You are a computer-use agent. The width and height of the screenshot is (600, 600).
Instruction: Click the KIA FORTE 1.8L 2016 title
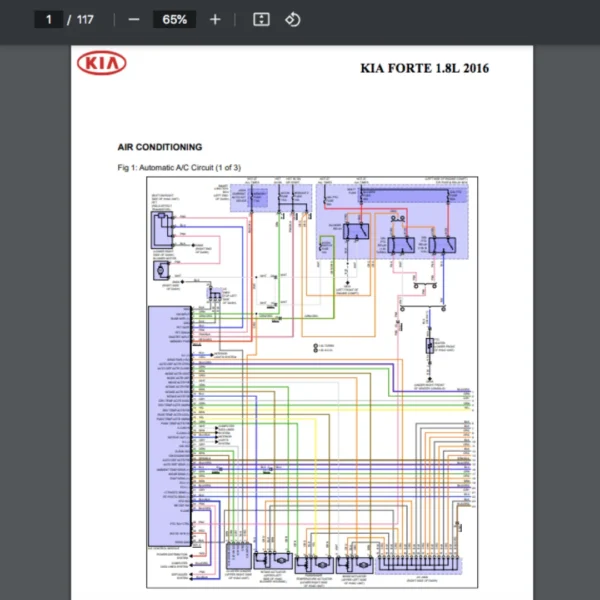425,68
